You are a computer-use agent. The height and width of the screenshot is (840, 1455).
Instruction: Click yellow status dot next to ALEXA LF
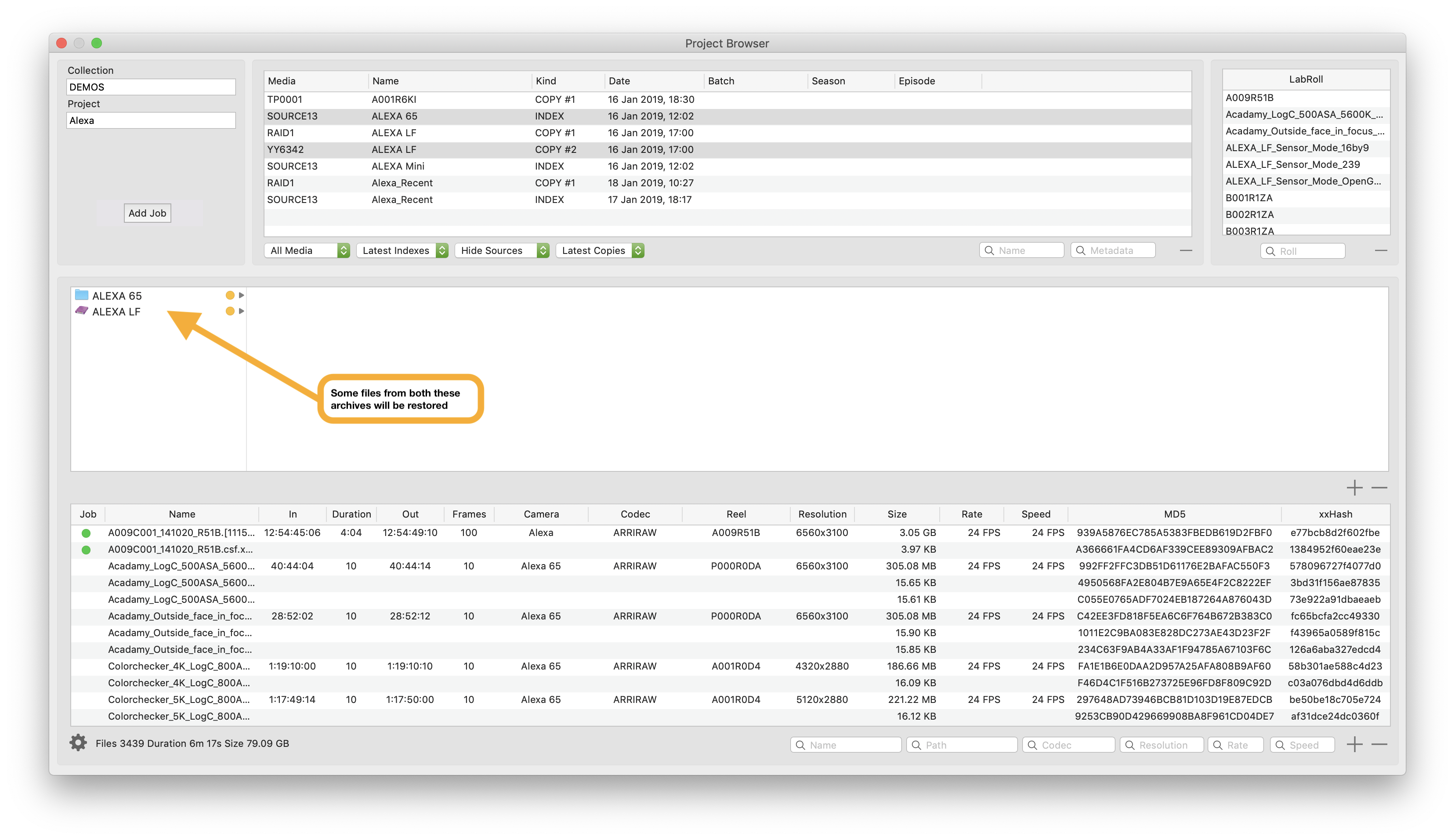(230, 311)
